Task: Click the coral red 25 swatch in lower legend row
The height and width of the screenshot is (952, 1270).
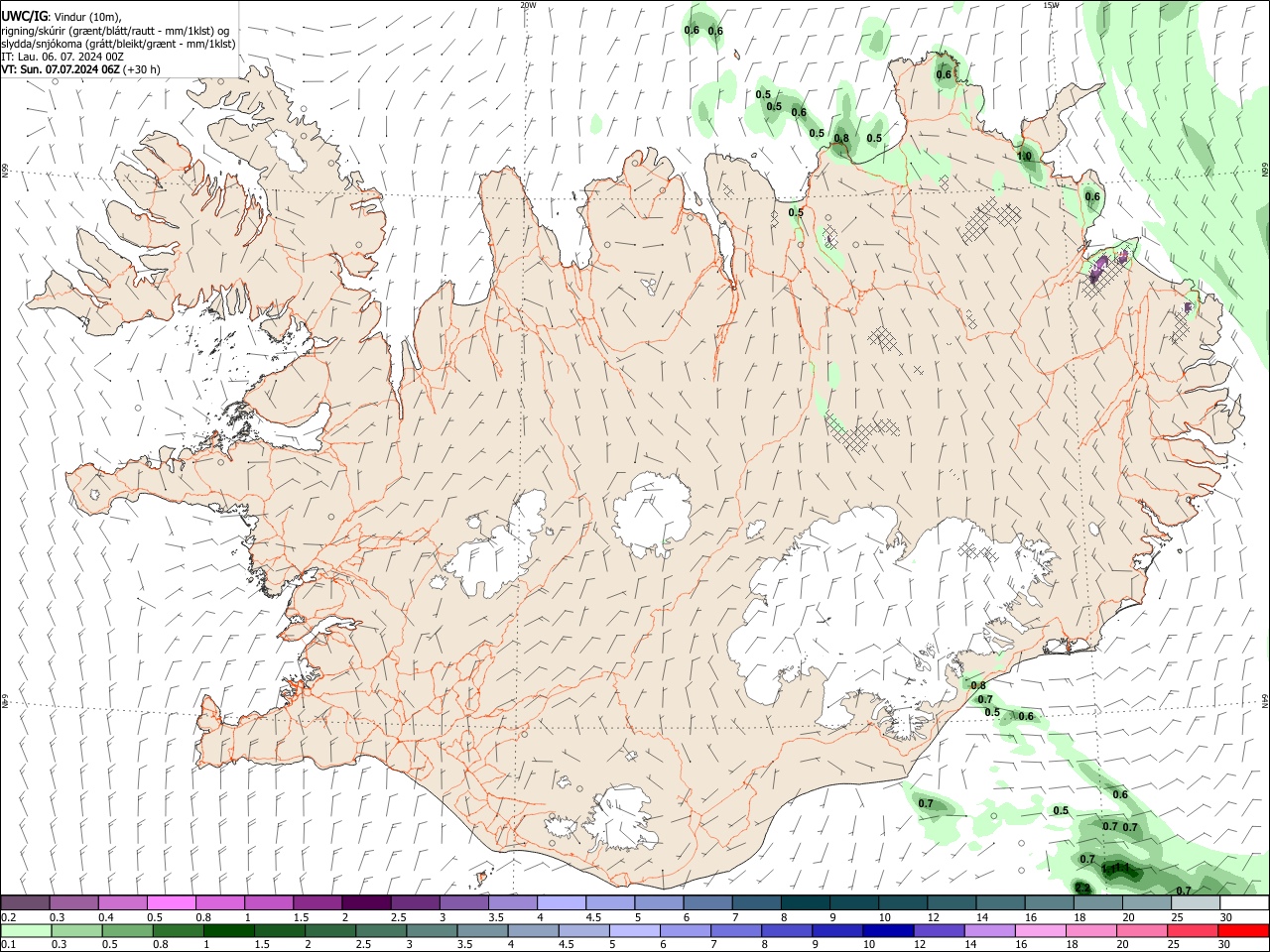Action: point(1193,930)
